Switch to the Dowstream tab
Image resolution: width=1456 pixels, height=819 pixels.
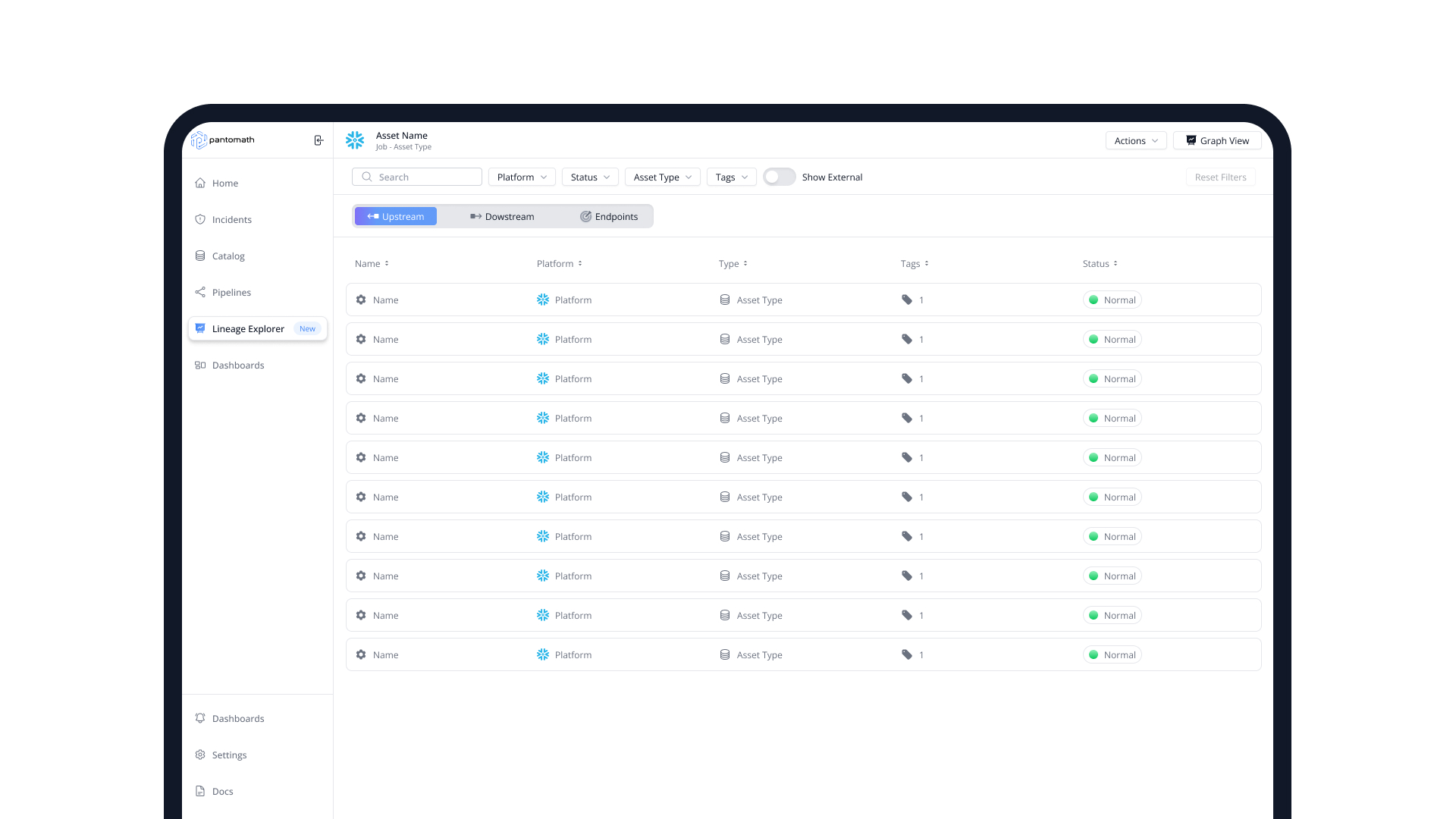coord(502,216)
